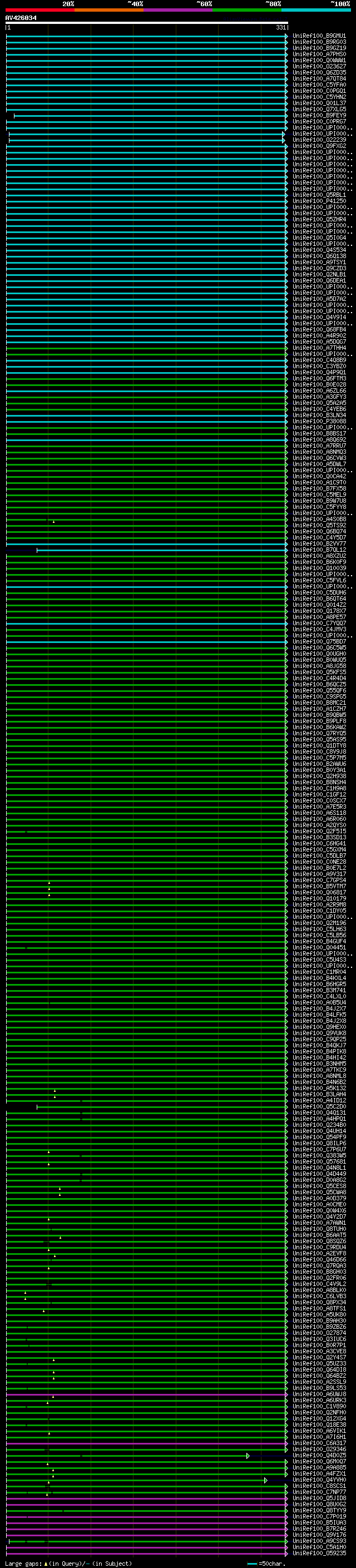
Task: Click hit label UniRef100_Q75BD7
Action: [x=319, y=641]
